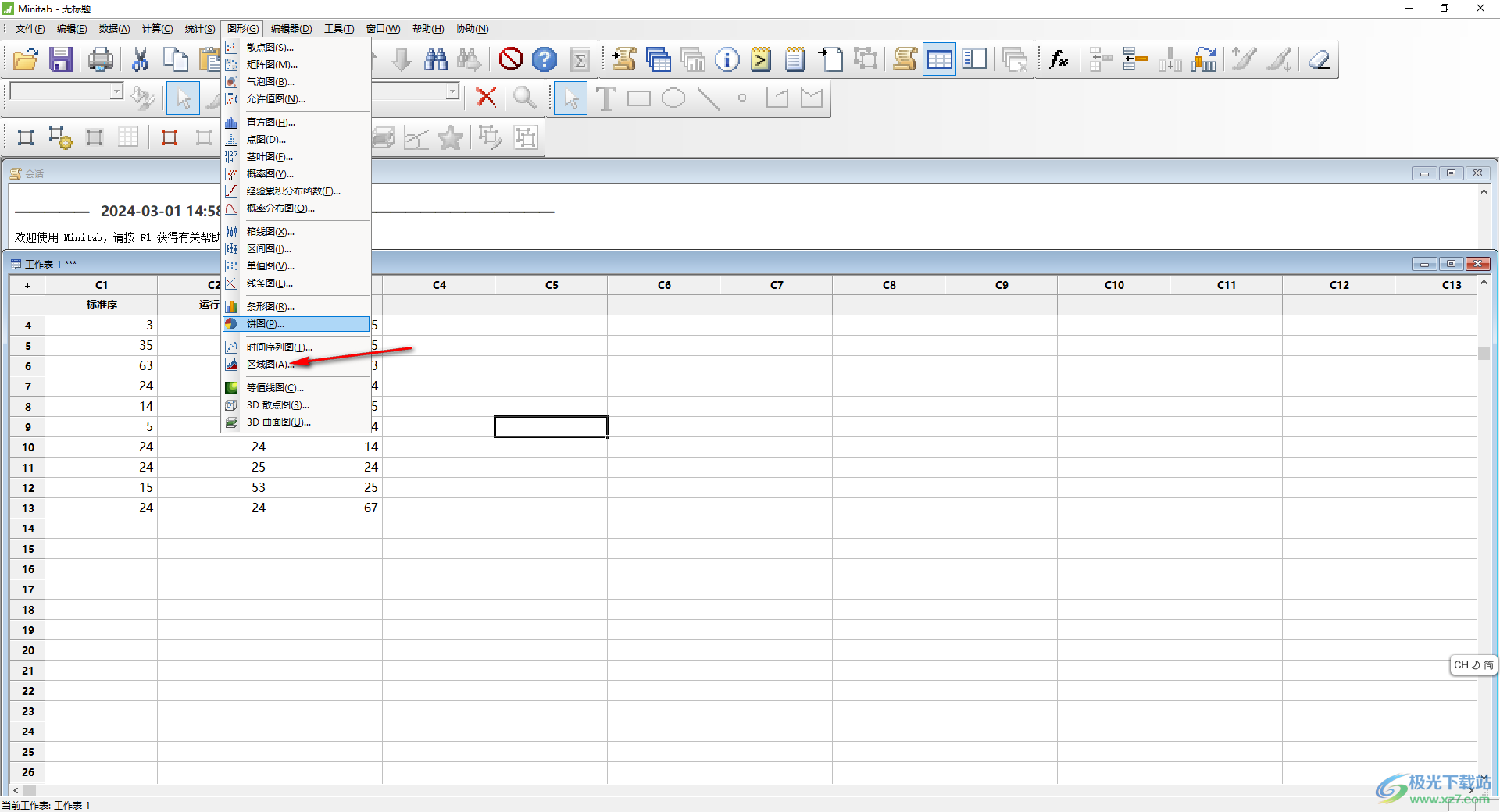This screenshot has width=1500, height=812.
Task: Open the 帮助(H) menu
Action: pyautogui.click(x=428, y=29)
